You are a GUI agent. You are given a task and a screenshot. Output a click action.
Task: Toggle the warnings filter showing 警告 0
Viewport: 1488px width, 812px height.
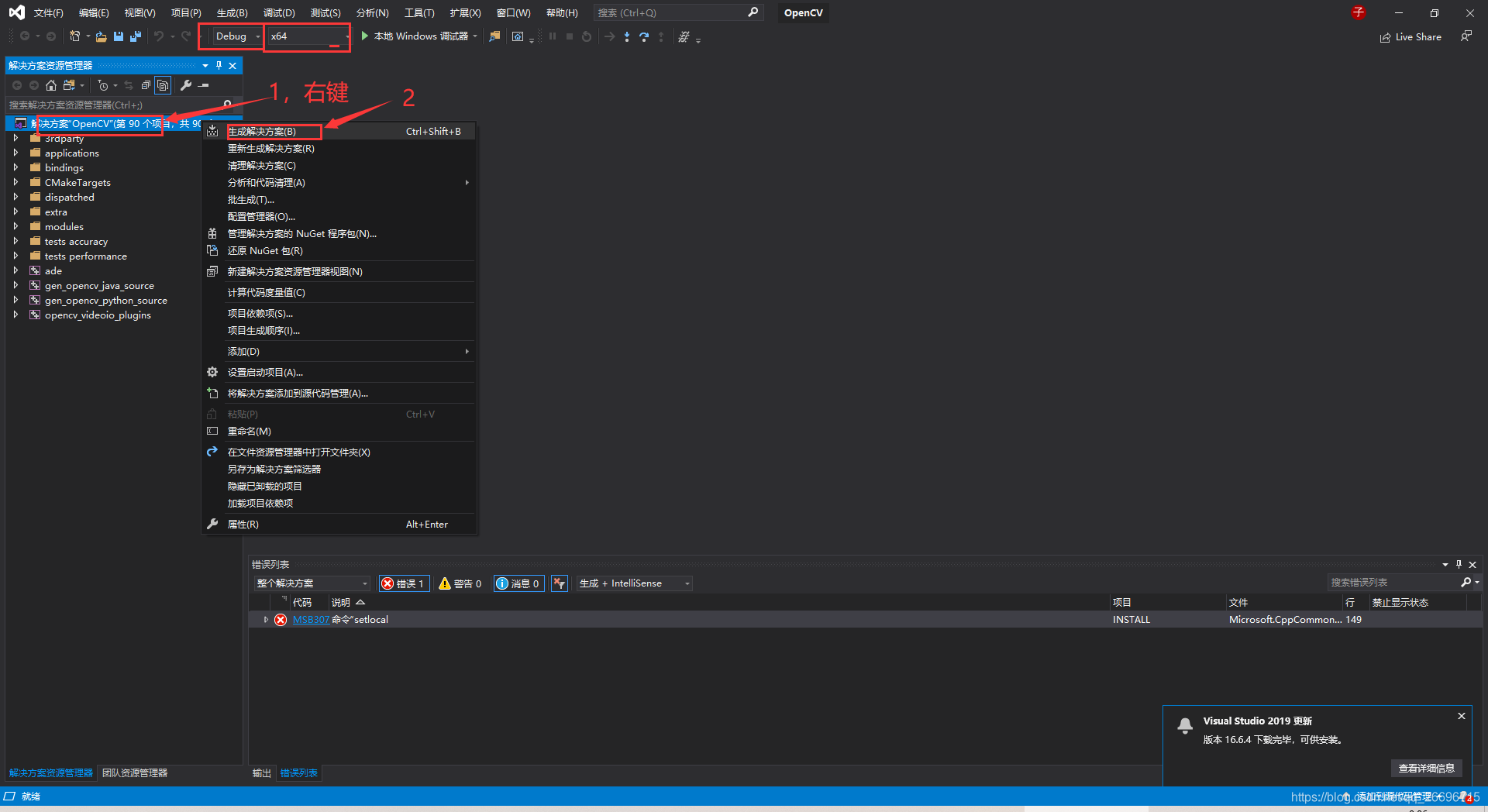460,583
